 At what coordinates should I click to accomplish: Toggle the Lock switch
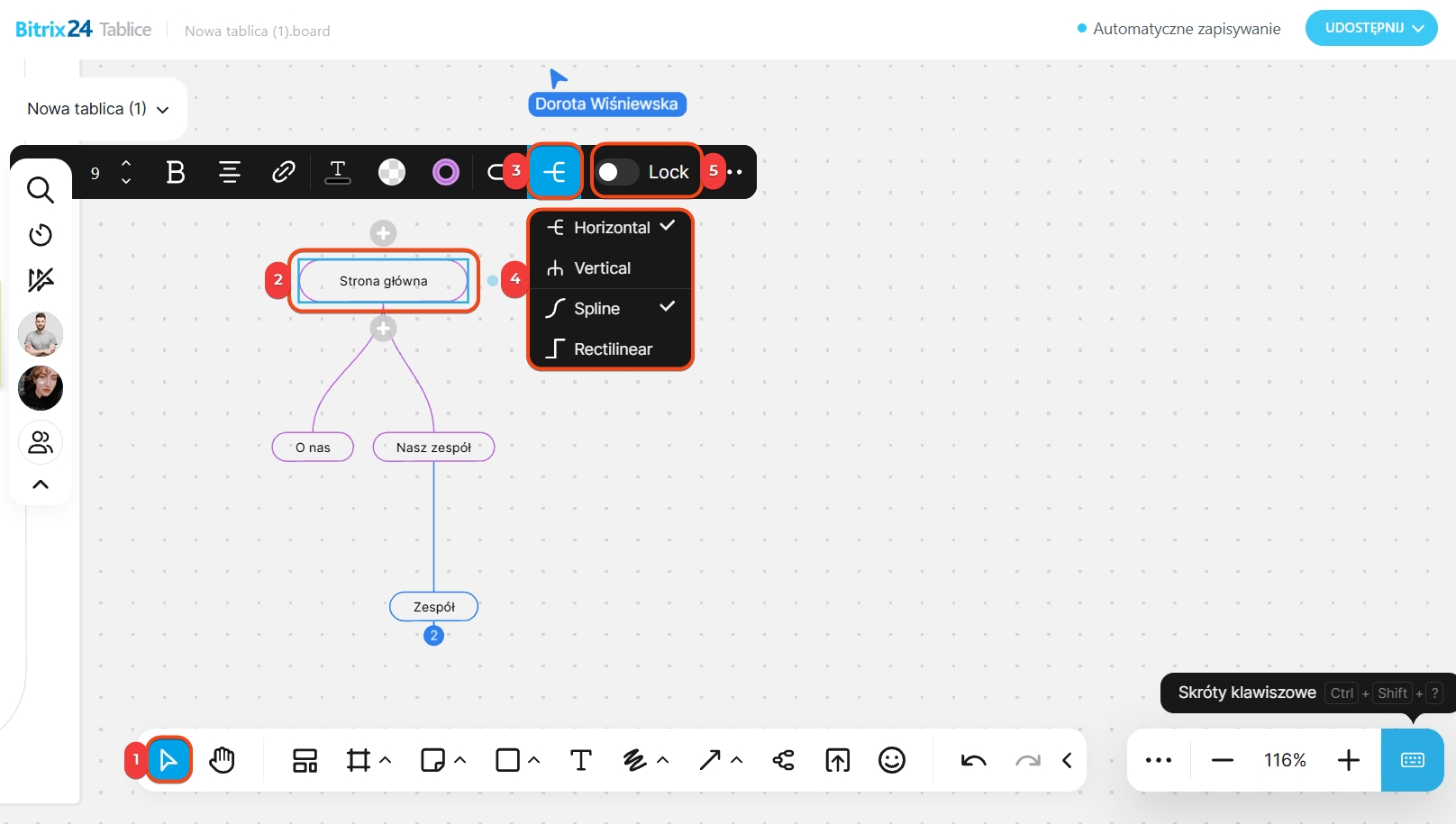618,172
